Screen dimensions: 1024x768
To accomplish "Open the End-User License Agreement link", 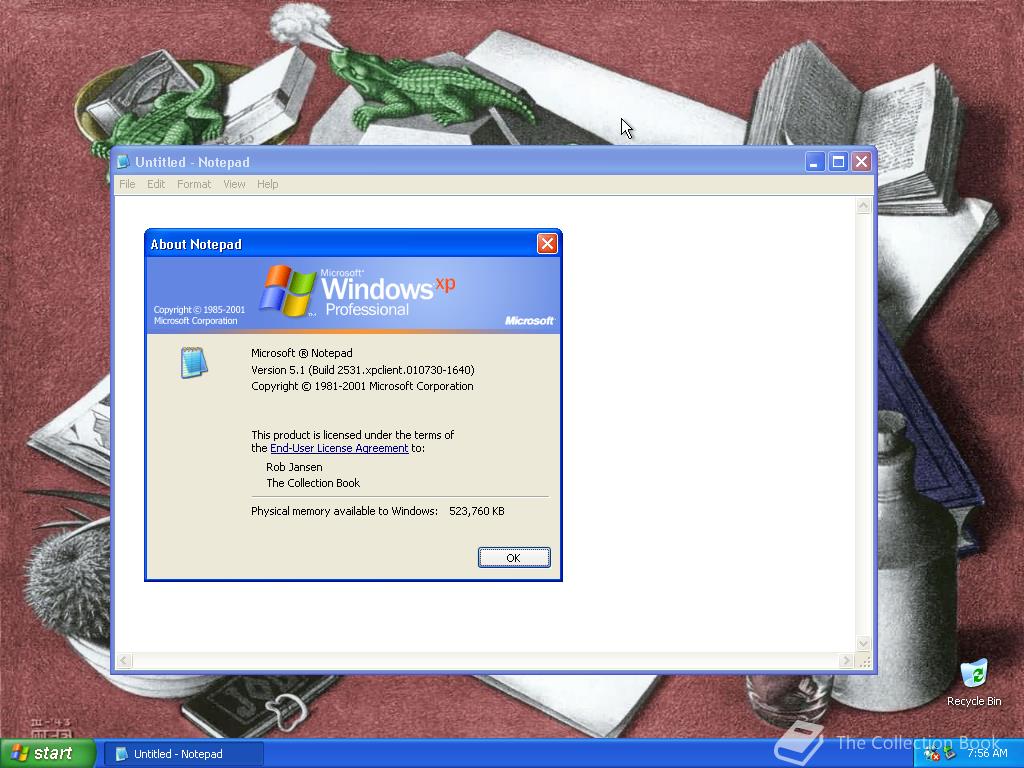I will click(x=339, y=448).
